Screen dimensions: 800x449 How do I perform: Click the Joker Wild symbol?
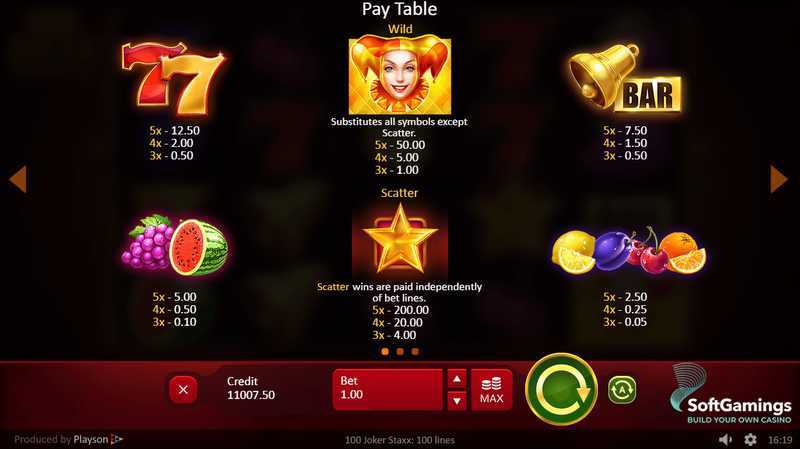point(399,74)
